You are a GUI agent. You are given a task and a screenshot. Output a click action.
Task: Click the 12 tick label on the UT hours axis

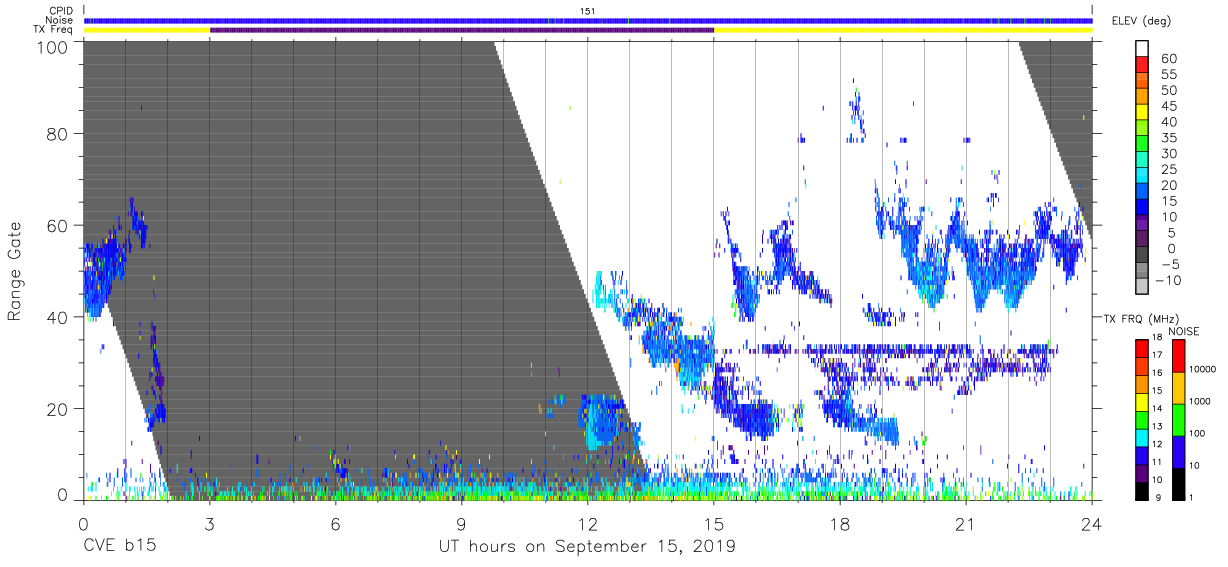[588, 524]
